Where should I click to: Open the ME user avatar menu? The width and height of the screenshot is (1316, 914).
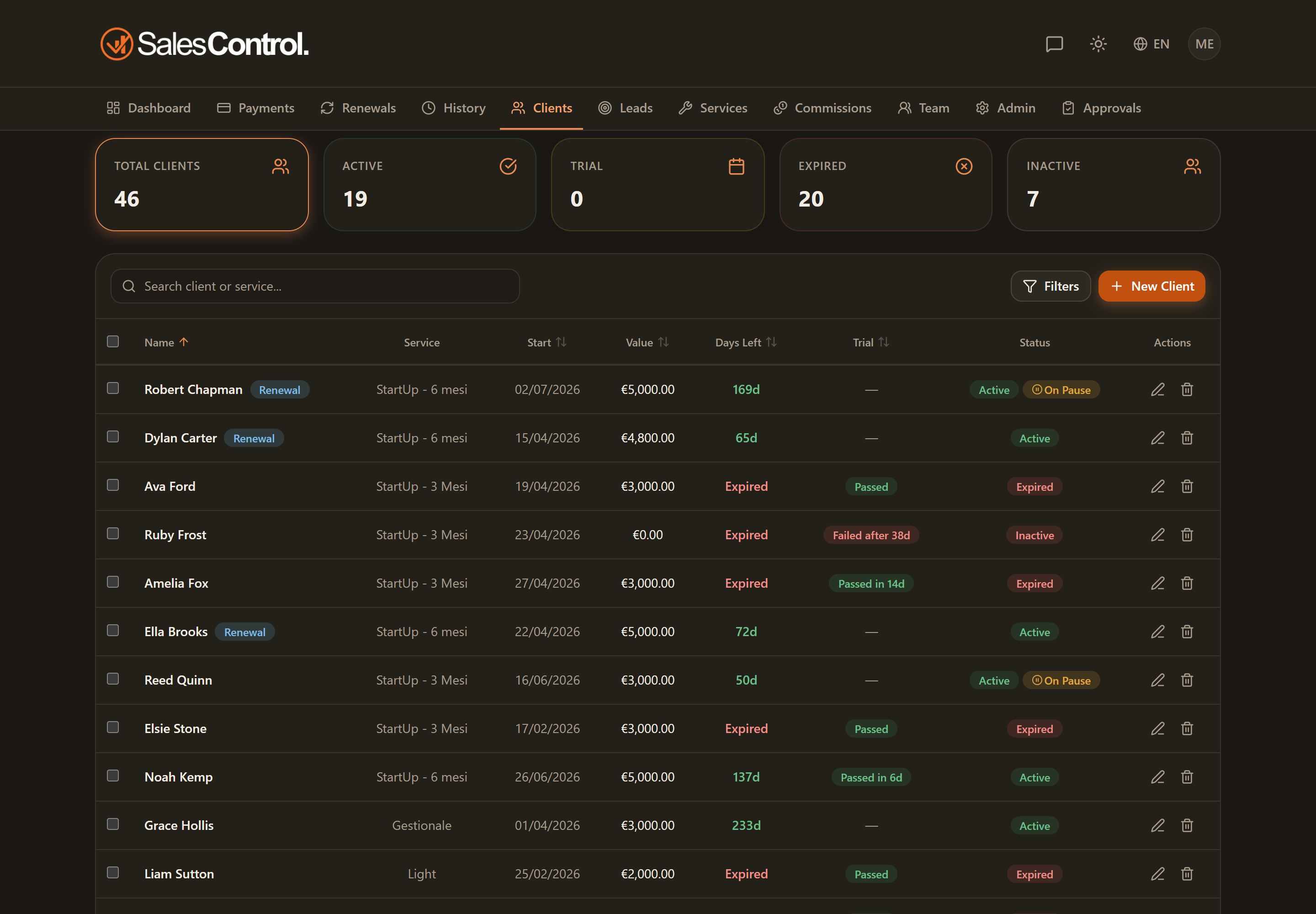[x=1204, y=44]
